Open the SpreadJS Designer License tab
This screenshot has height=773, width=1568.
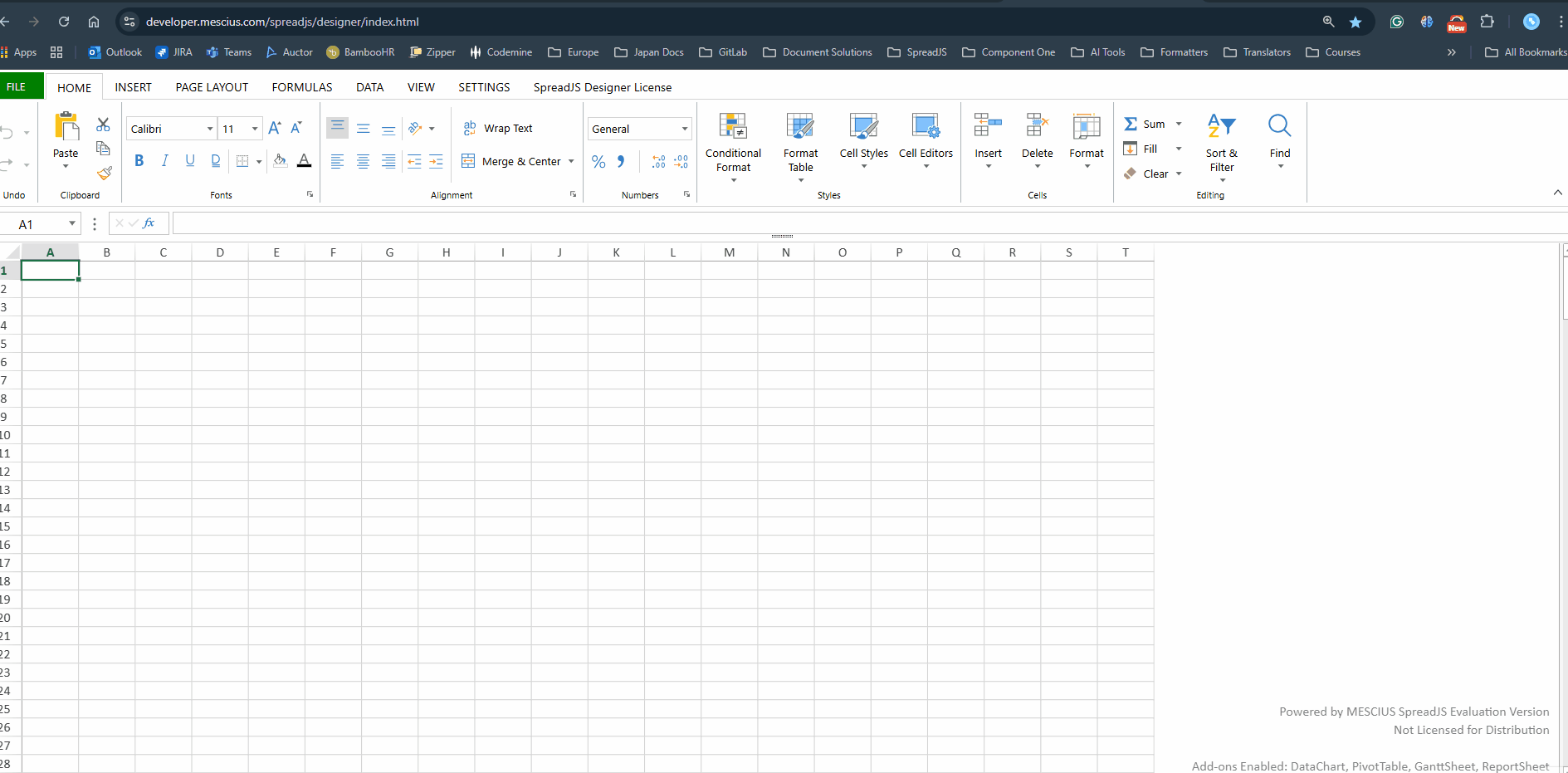click(x=603, y=87)
